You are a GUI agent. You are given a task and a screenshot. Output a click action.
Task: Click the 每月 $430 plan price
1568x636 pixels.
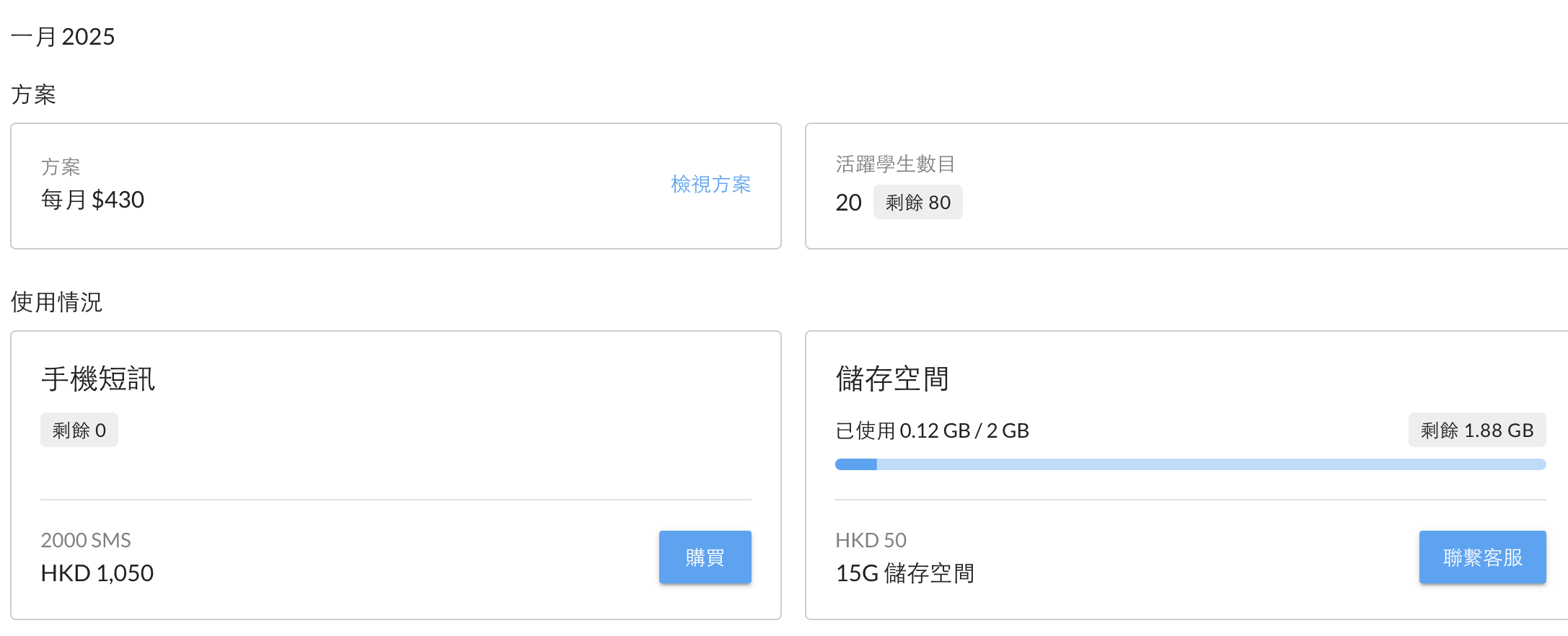92,200
